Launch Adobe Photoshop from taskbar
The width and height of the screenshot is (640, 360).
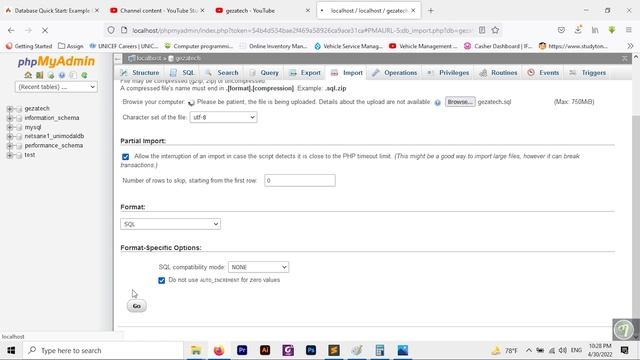point(311,350)
